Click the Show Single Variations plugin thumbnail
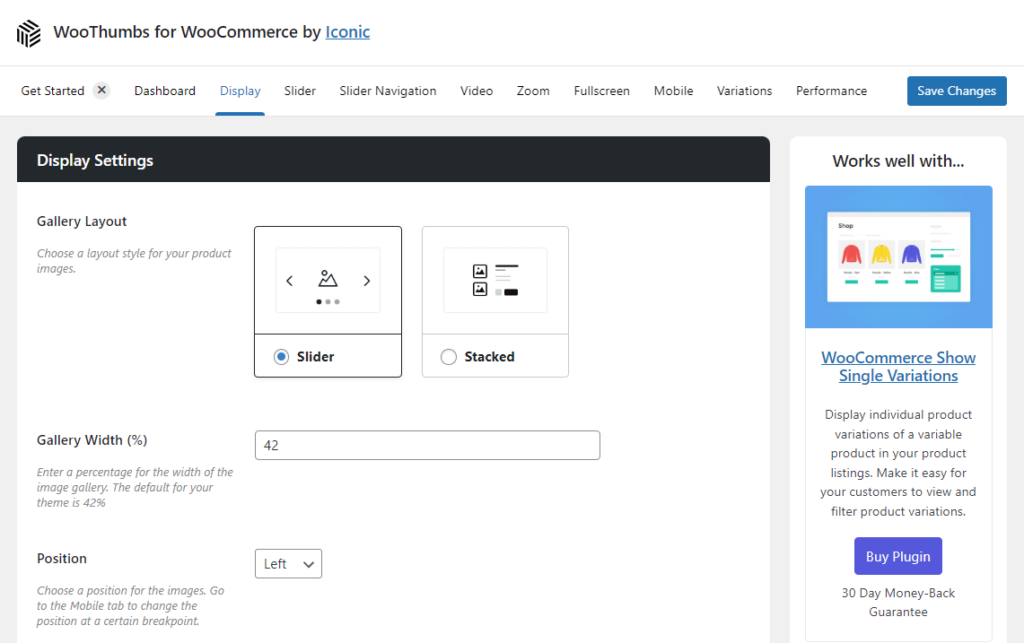The image size is (1024, 643). click(898, 257)
